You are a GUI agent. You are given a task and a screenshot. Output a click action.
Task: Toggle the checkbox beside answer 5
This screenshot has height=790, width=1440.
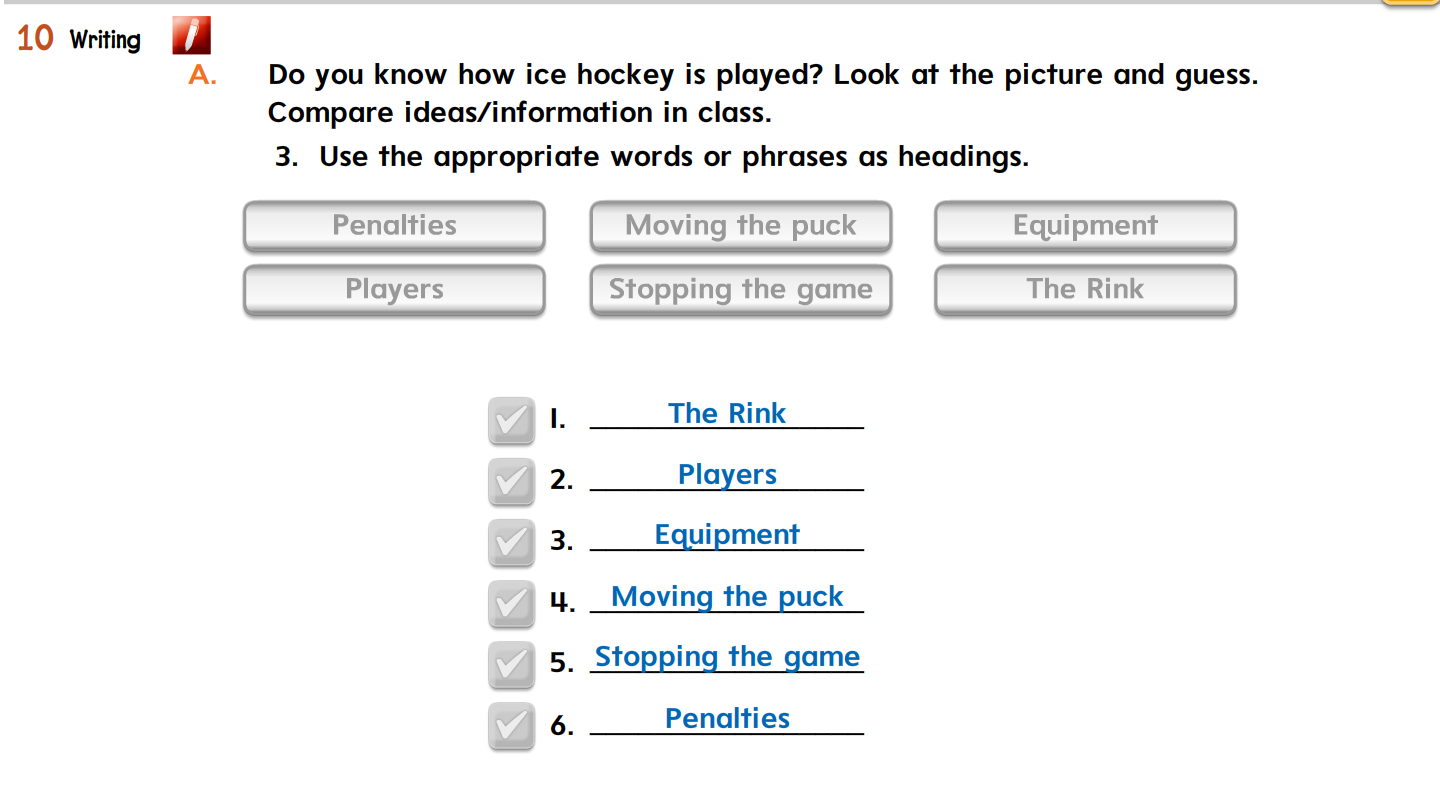coord(511,665)
